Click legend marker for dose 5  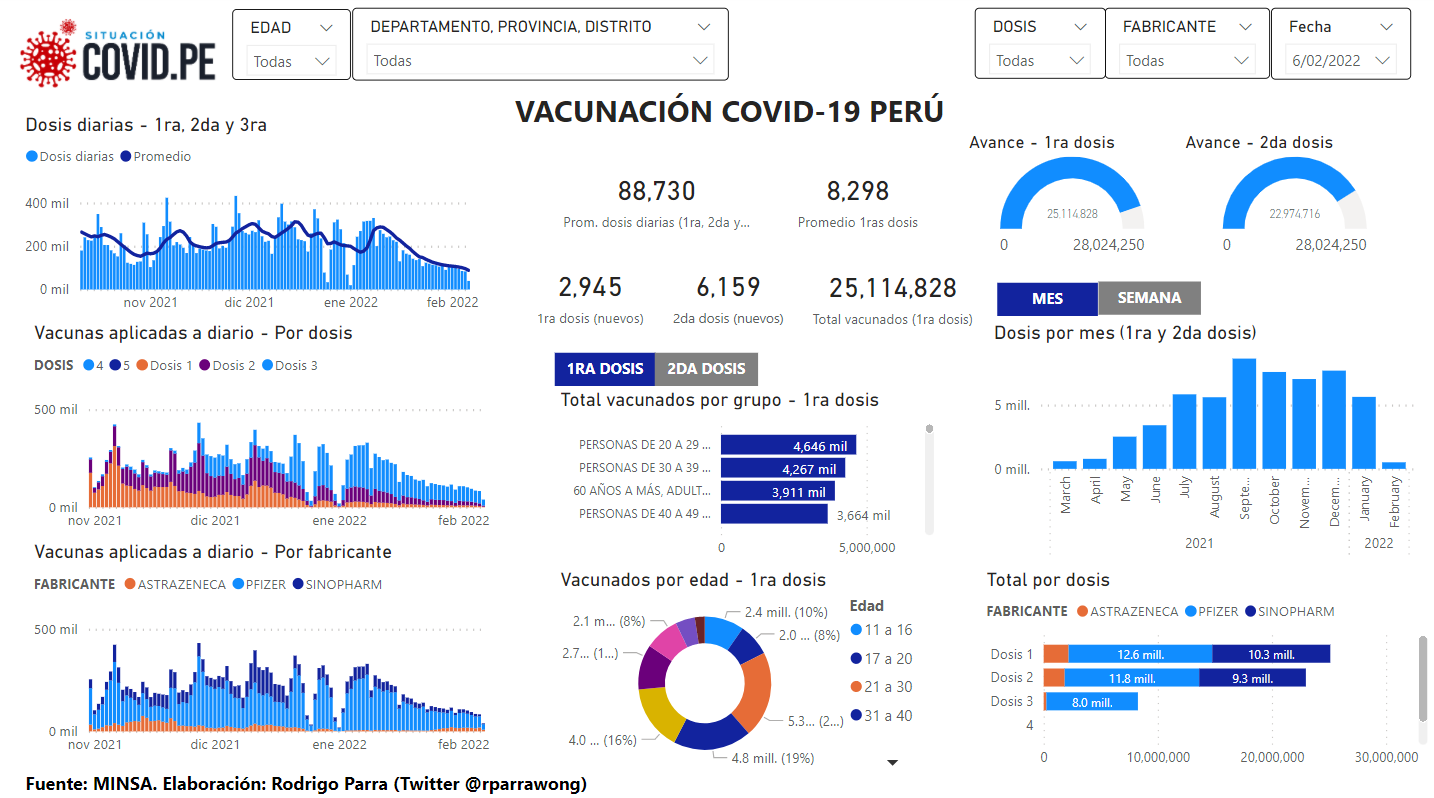[114, 366]
